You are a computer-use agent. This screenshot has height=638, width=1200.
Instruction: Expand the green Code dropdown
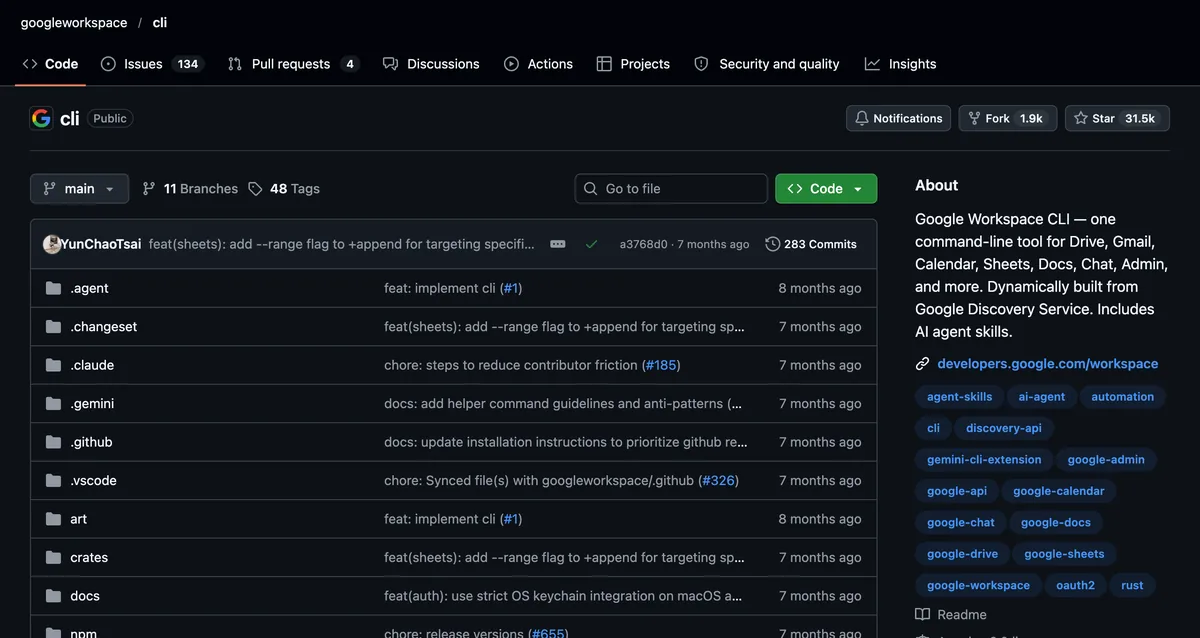(826, 189)
